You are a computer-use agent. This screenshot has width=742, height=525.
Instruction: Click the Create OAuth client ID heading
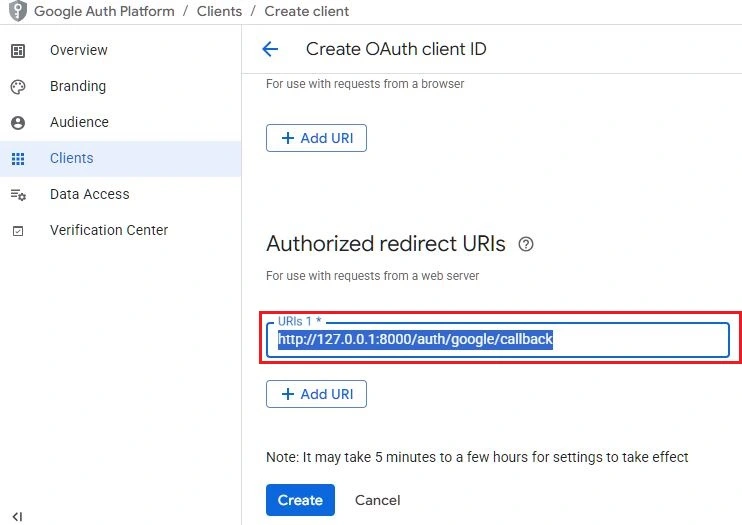[x=396, y=49]
